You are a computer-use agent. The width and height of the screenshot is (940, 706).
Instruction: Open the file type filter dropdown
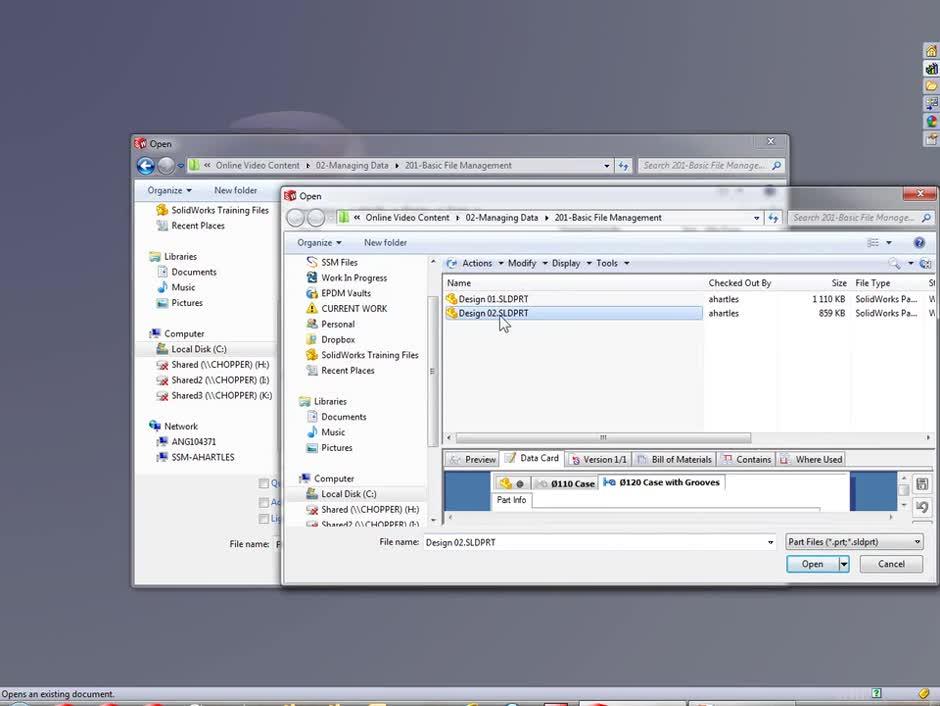point(918,541)
